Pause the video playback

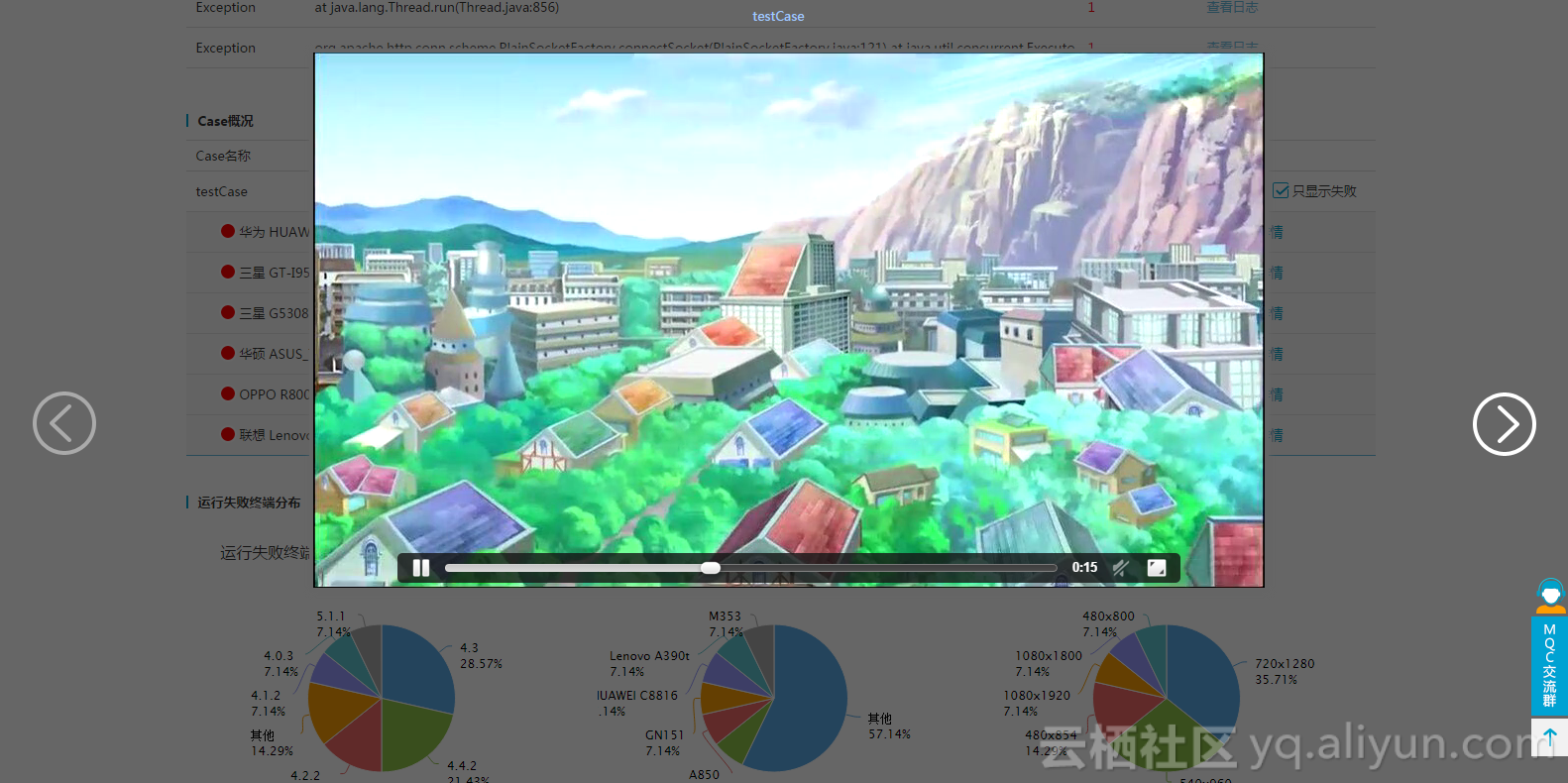[x=421, y=568]
